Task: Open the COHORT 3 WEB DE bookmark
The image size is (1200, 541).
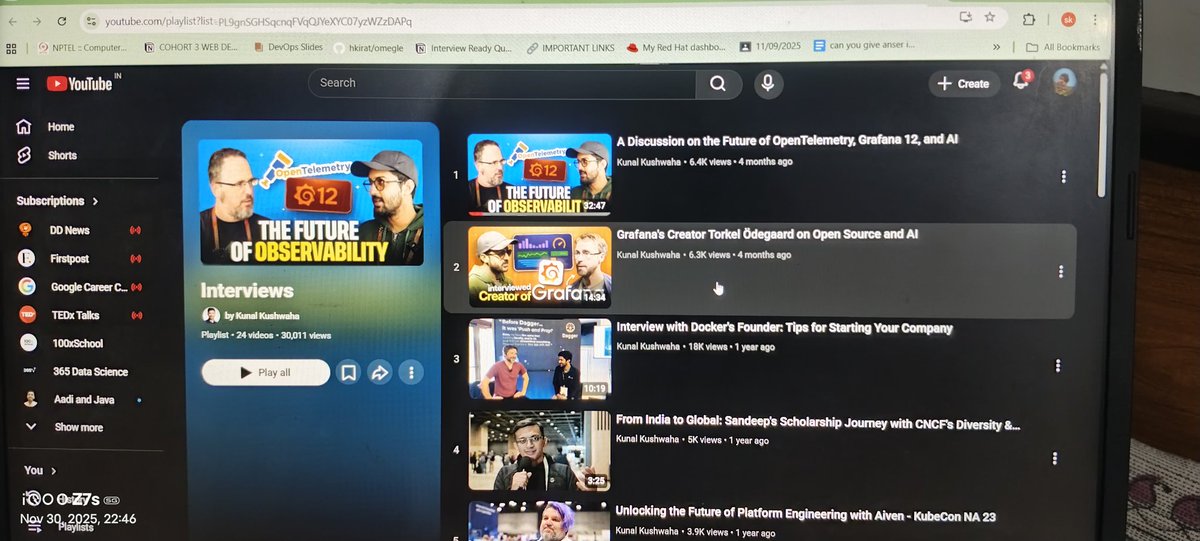Action: click(191, 47)
